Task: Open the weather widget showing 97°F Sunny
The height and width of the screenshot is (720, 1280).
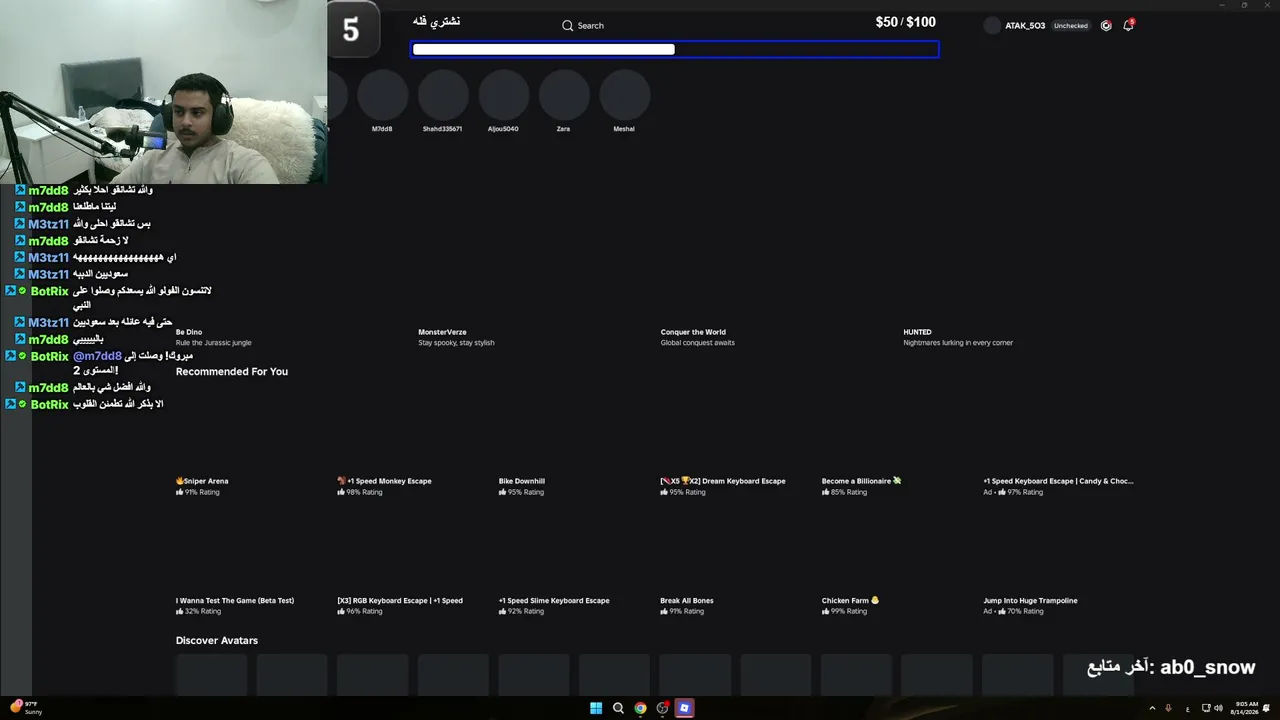Action: [x=27, y=708]
